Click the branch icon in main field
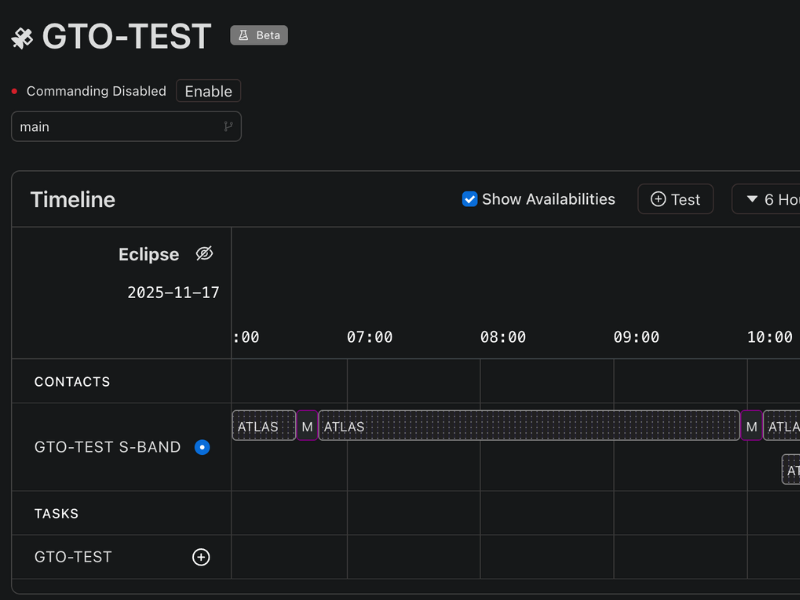Viewport: 800px width, 600px height. coord(228,127)
